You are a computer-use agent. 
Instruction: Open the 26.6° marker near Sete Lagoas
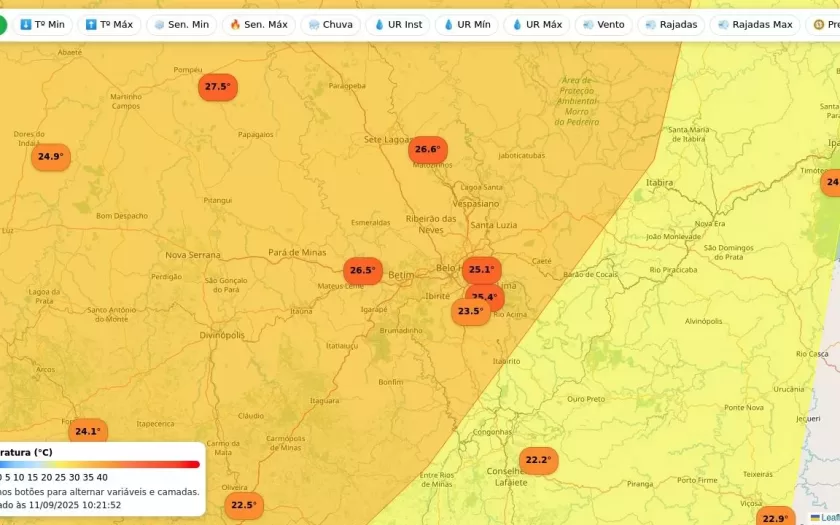point(427,150)
